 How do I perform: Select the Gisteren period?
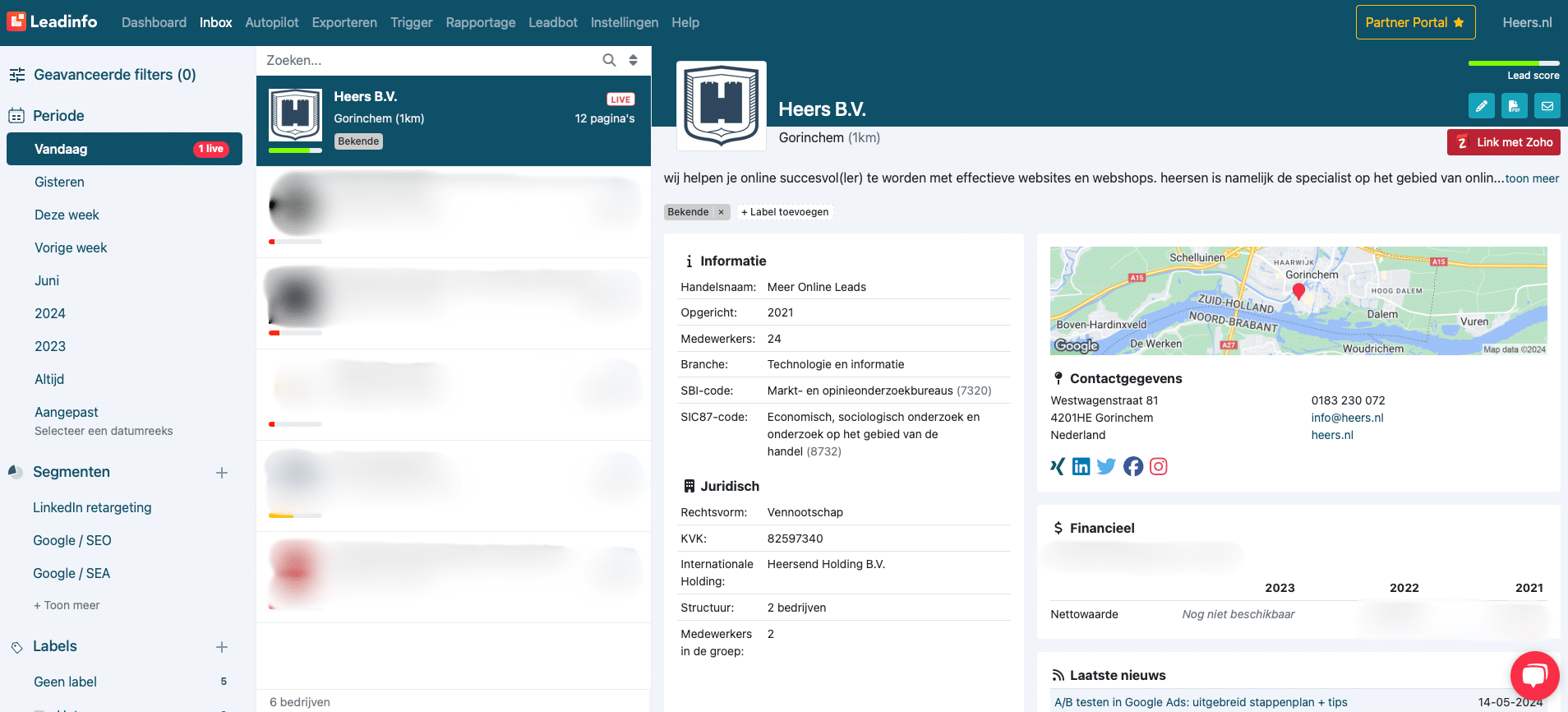coord(59,182)
